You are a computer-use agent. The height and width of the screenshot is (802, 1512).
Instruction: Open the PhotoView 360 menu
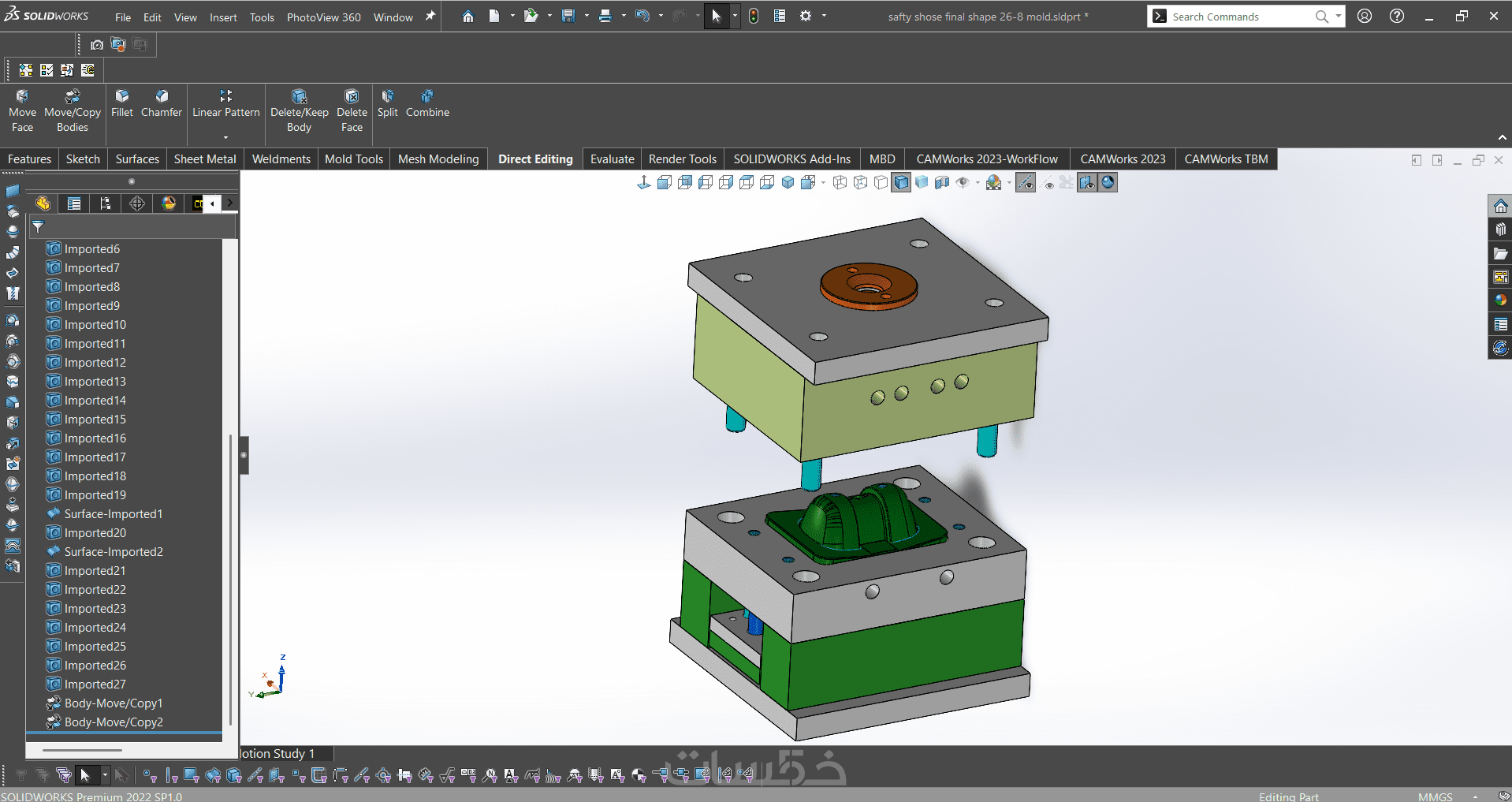click(323, 17)
